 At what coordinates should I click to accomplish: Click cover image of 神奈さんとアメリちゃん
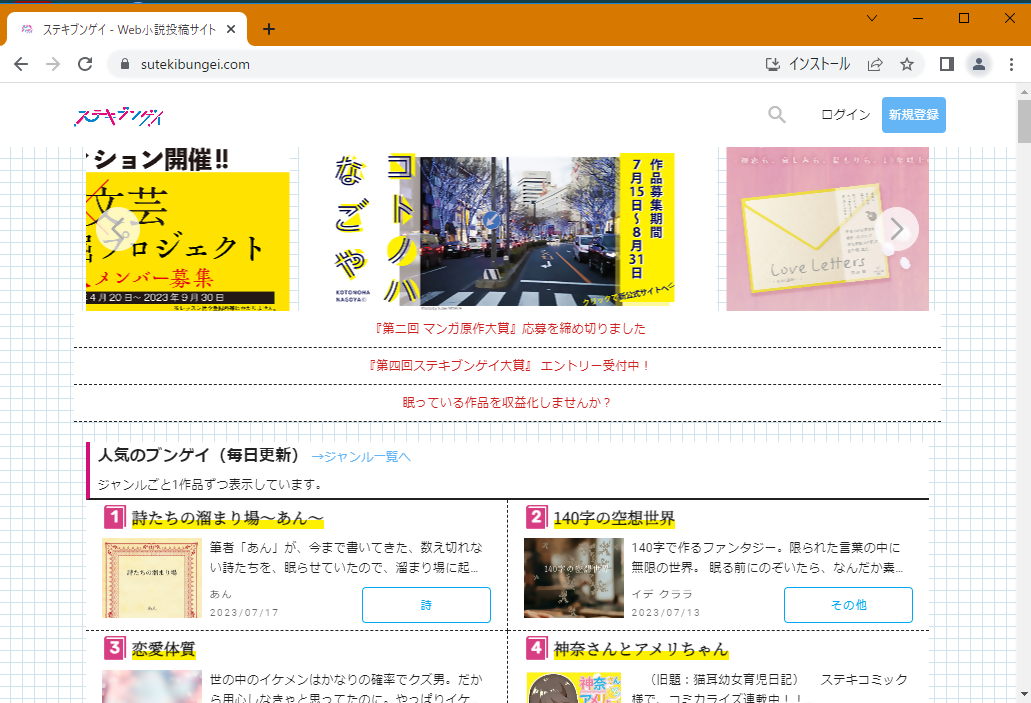[x=573, y=687]
